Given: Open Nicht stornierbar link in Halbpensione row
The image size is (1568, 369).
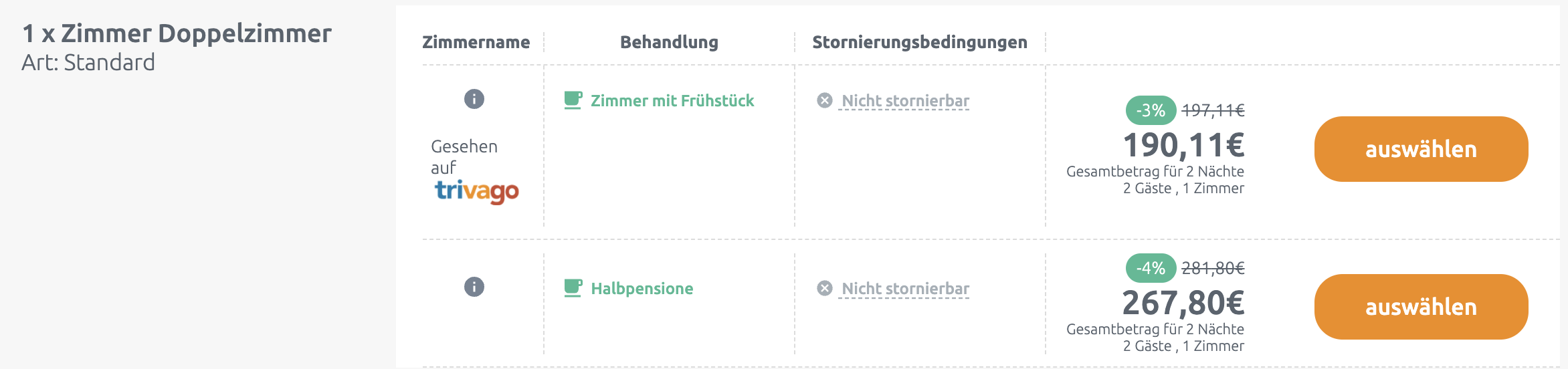Looking at the screenshot, I should (905, 289).
